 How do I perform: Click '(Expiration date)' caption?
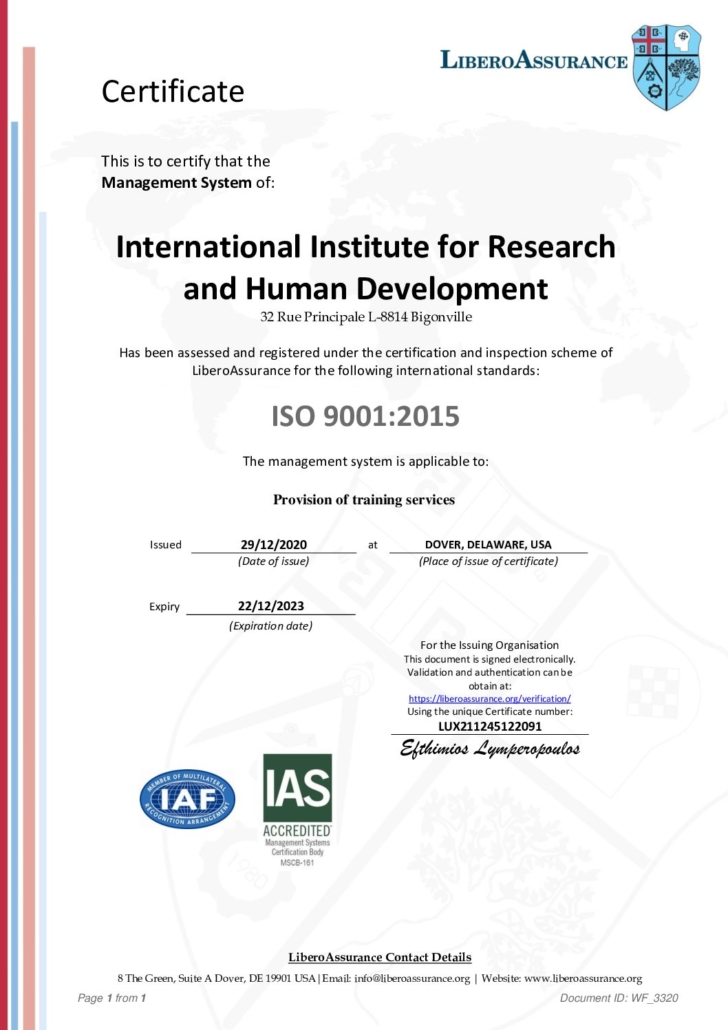click(x=271, y=626)
